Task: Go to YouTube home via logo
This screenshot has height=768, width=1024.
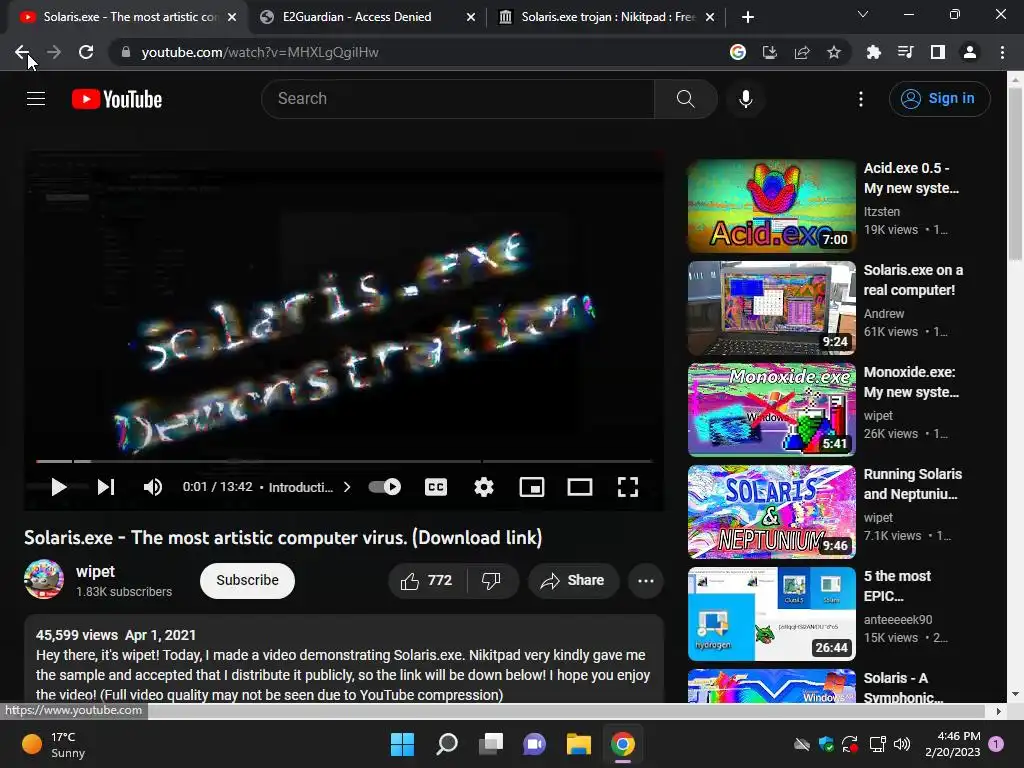Action: tap(117, 99)
